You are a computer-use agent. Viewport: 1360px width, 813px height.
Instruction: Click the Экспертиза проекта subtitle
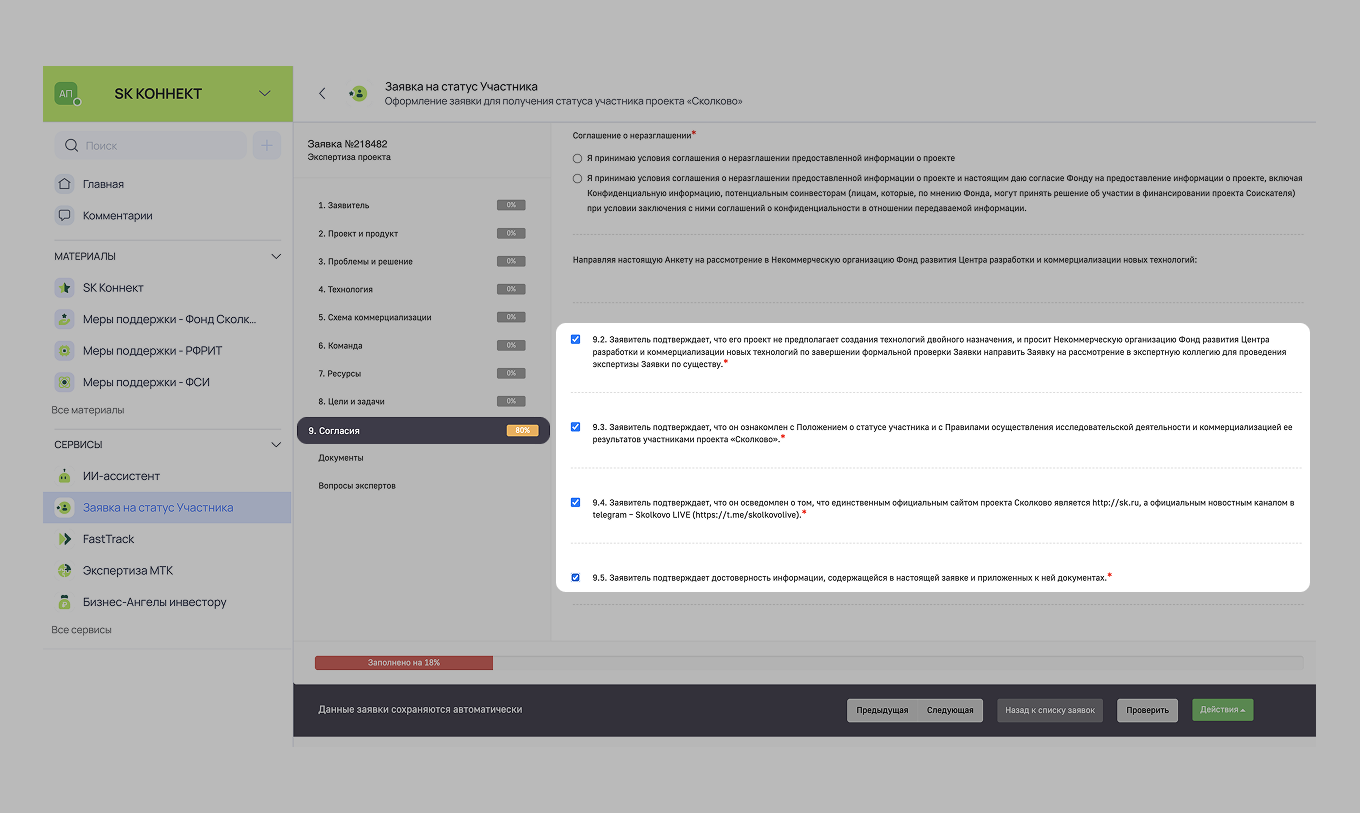point(349,157)
